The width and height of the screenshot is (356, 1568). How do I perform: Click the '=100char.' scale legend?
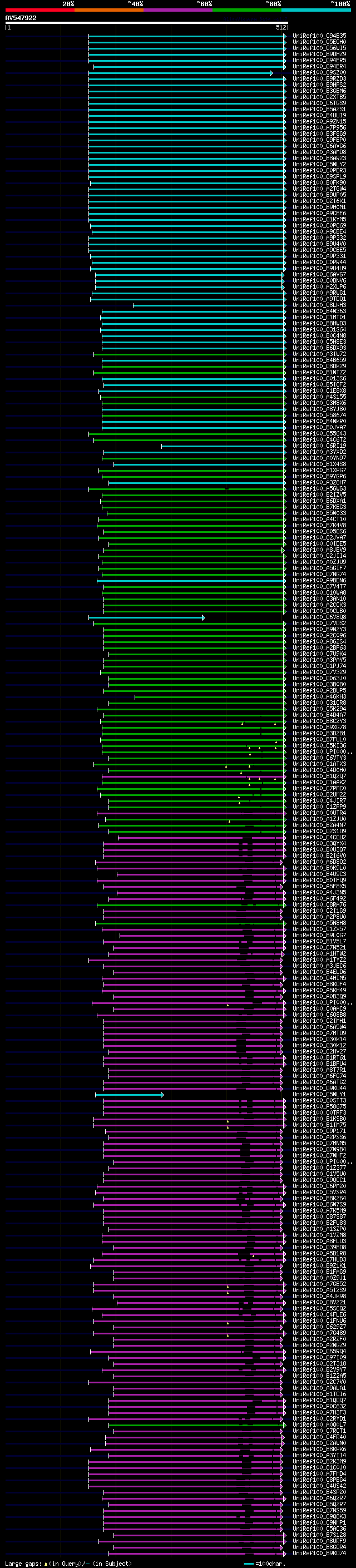tap(271, 1563)
